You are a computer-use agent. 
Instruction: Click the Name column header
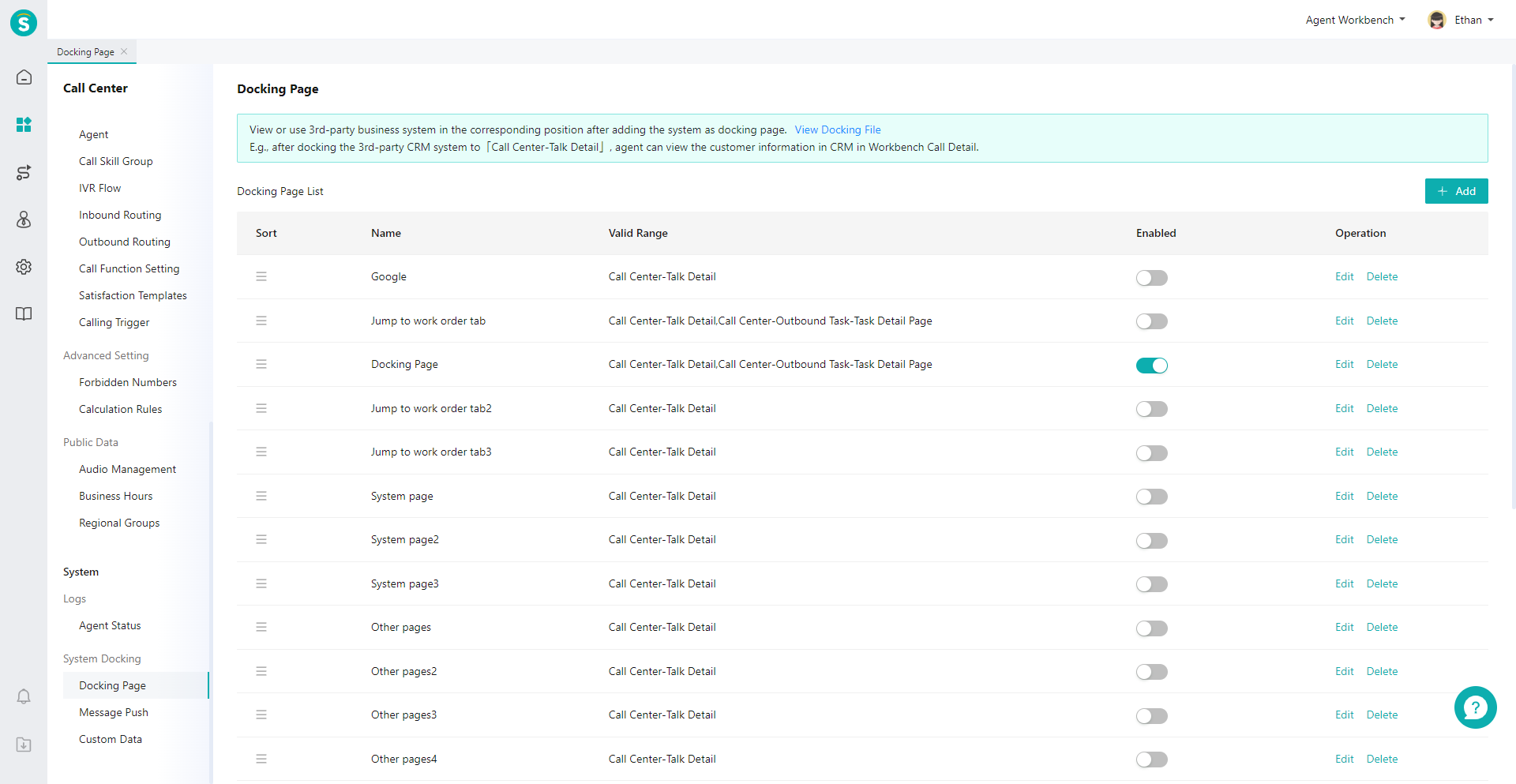coord(386,233)
